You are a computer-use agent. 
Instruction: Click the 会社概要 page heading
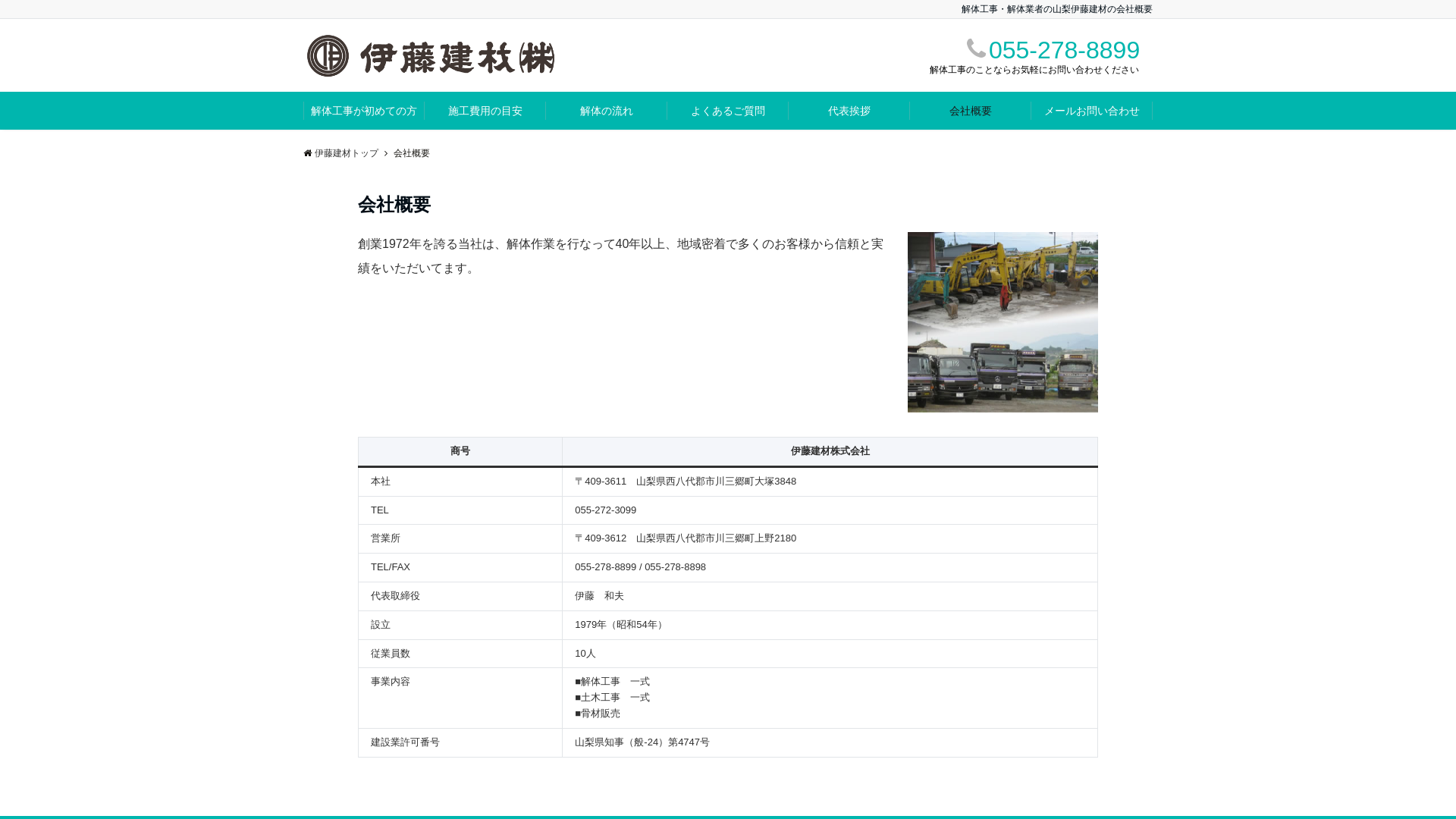(x=395, y=205)
